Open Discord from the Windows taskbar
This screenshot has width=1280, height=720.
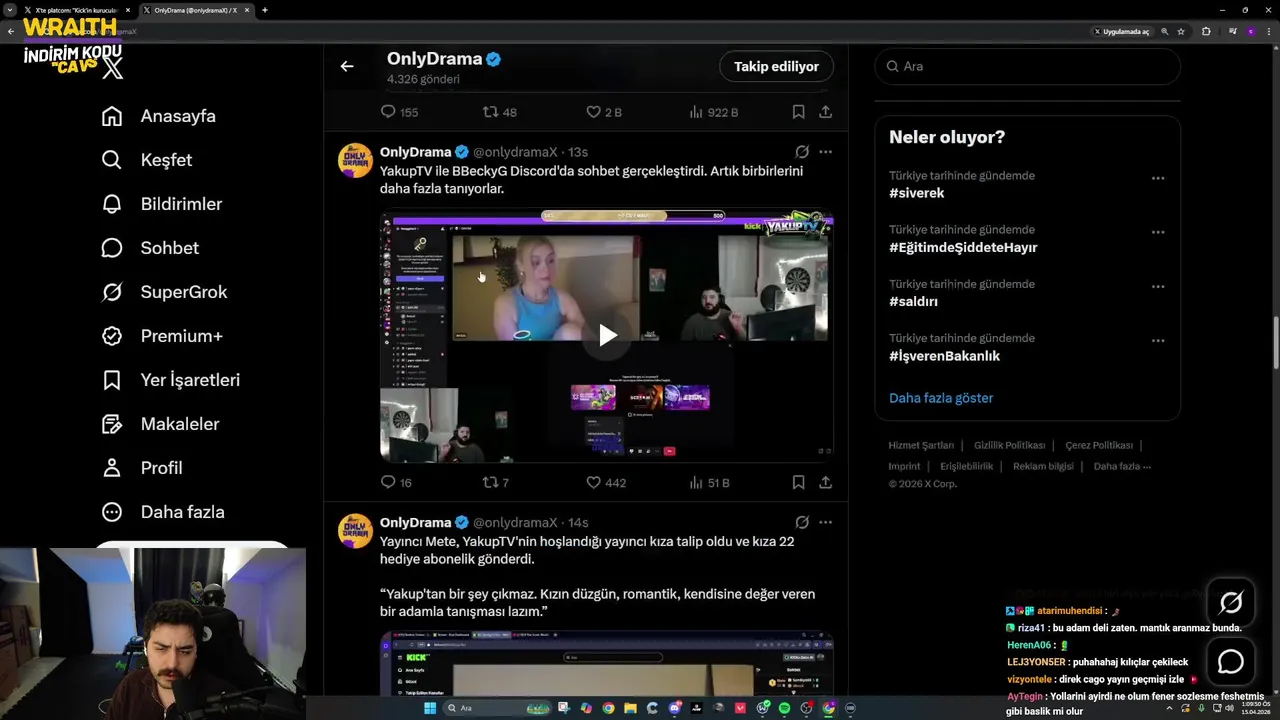[x=675, y=708]
